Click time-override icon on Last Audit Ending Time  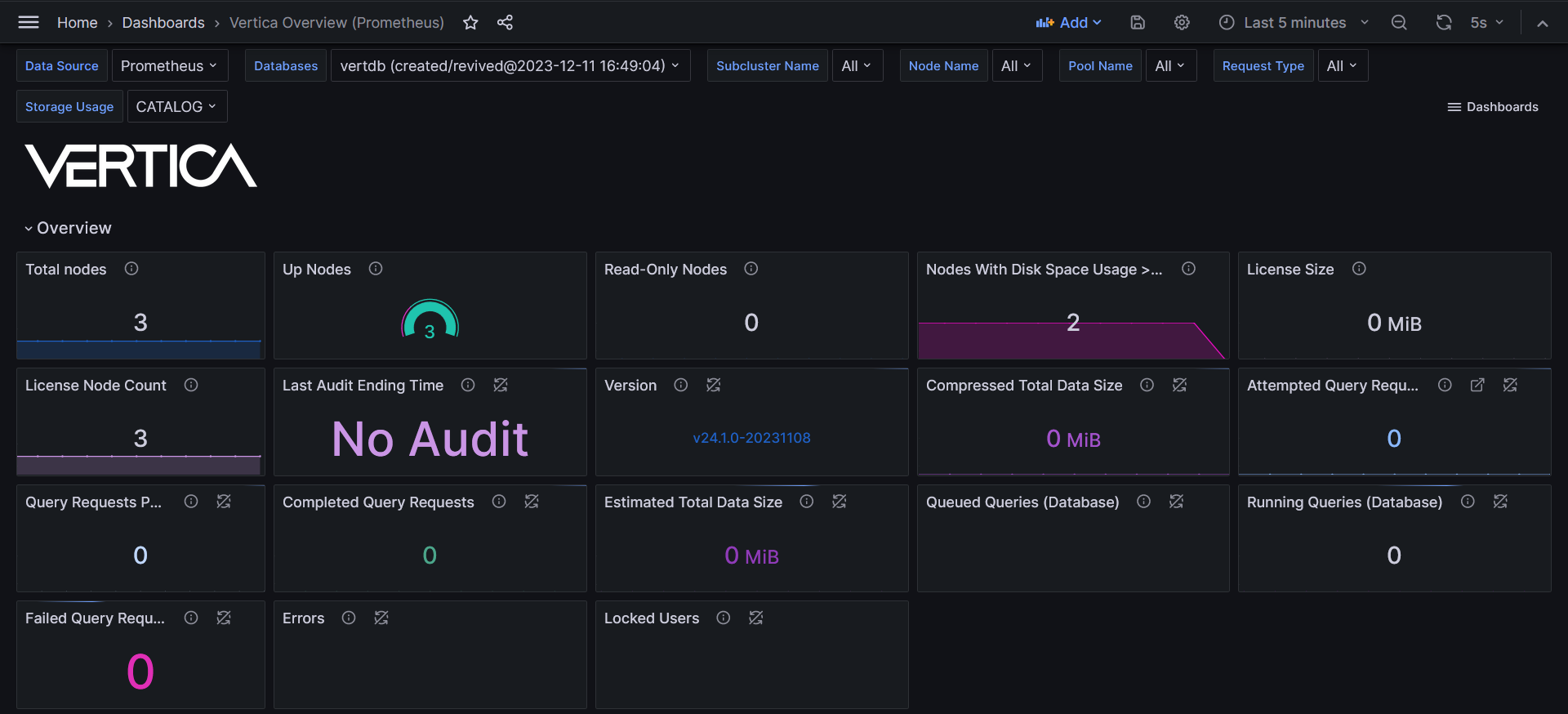(501, 385)
